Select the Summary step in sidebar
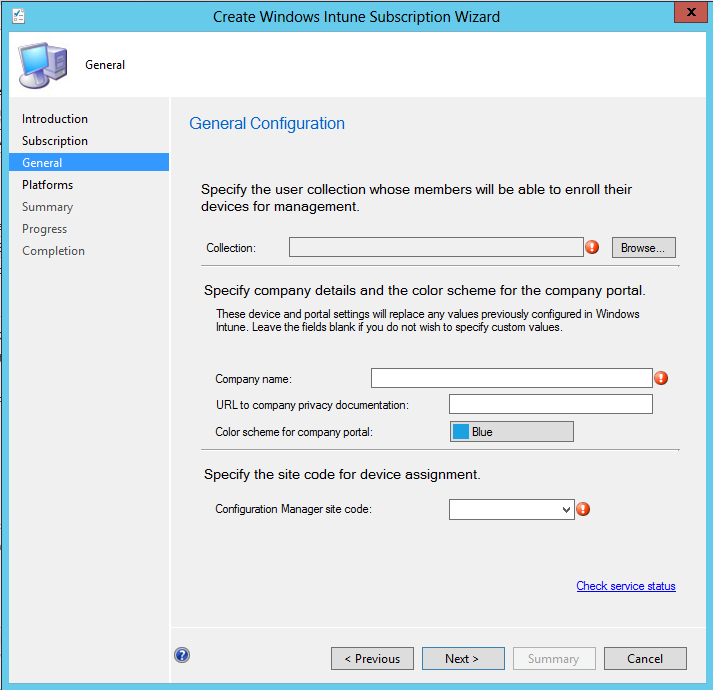This screenshot has width=713, height=690. point(47,207)
